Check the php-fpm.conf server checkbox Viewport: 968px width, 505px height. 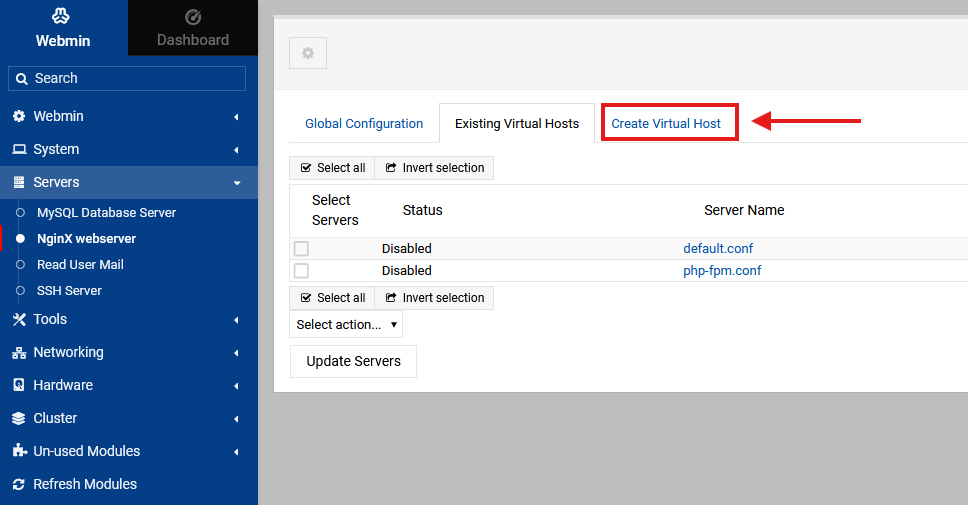click(301, 271)
